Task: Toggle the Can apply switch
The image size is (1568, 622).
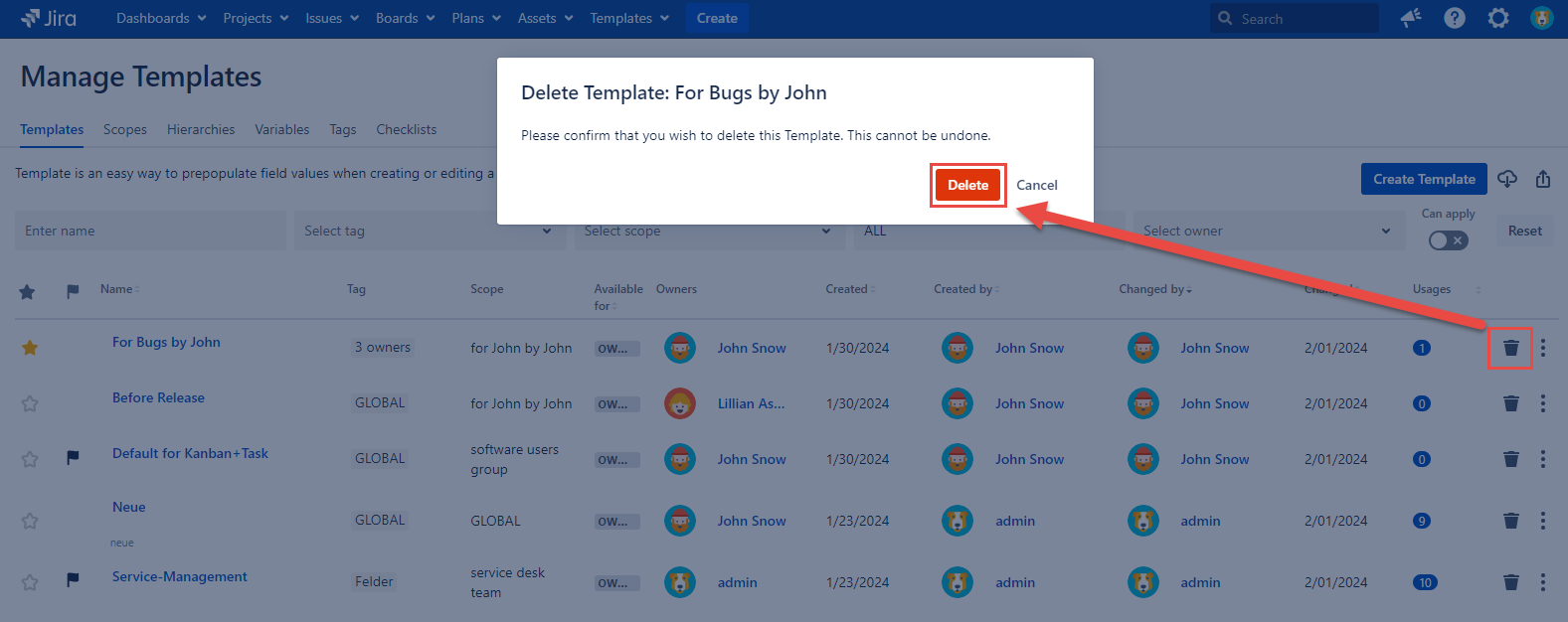Action: (1448, 240)
